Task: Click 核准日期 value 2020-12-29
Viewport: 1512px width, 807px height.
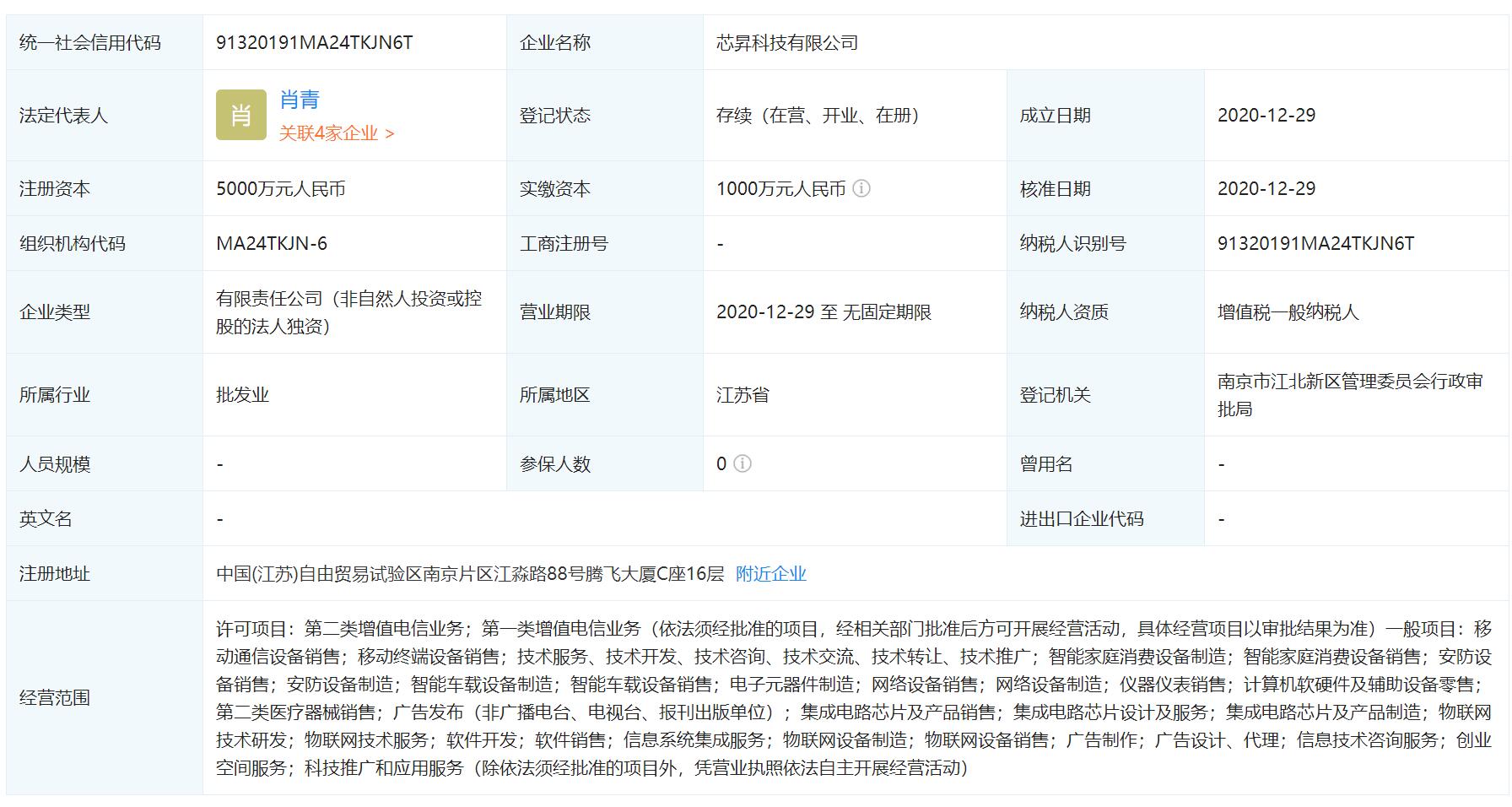Action: point(1266,189)
